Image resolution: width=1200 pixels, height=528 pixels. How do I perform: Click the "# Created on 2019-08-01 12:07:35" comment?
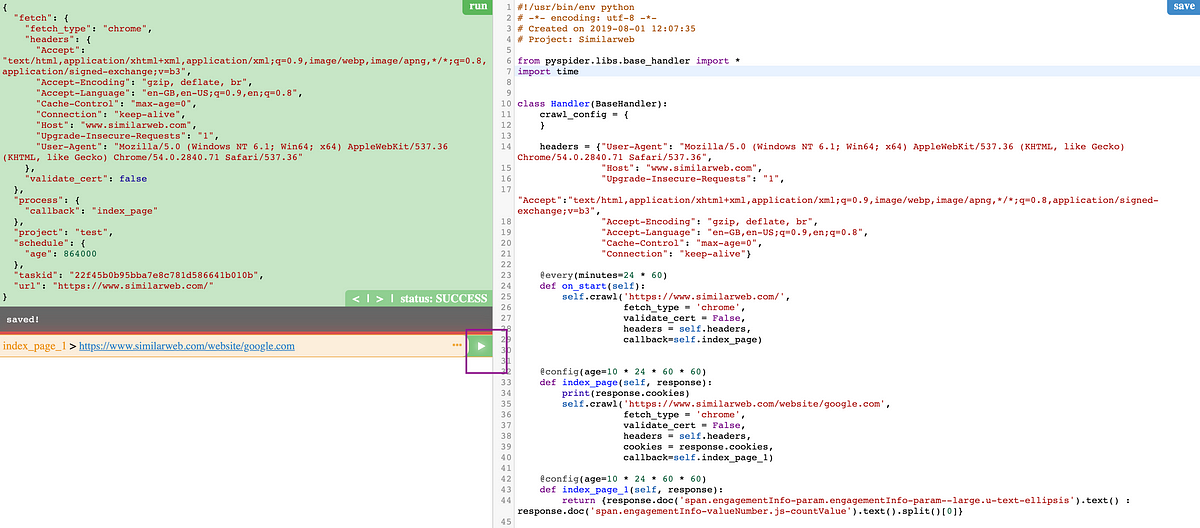(x=606, y=29)
